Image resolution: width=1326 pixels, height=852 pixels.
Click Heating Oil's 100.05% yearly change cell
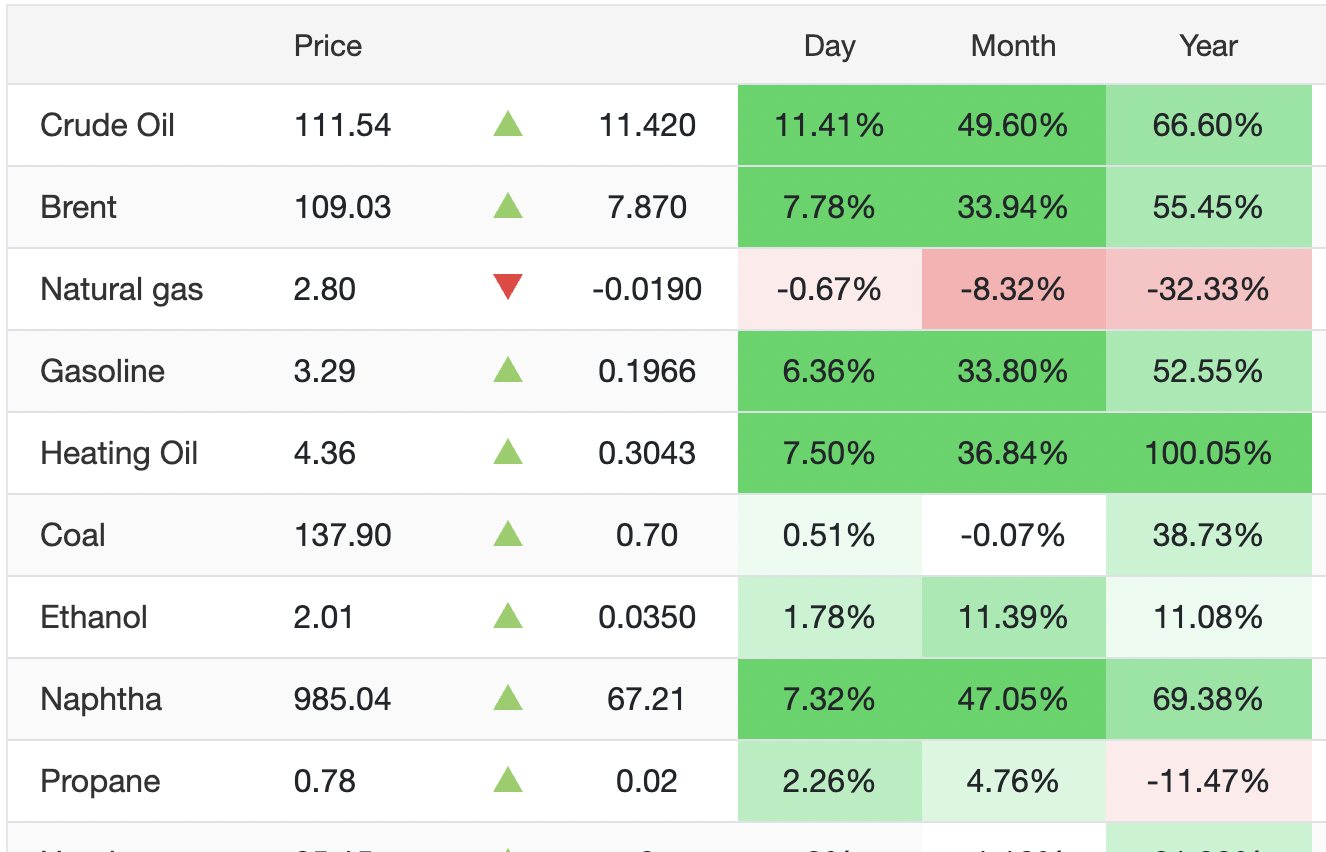pos(1208,454)
